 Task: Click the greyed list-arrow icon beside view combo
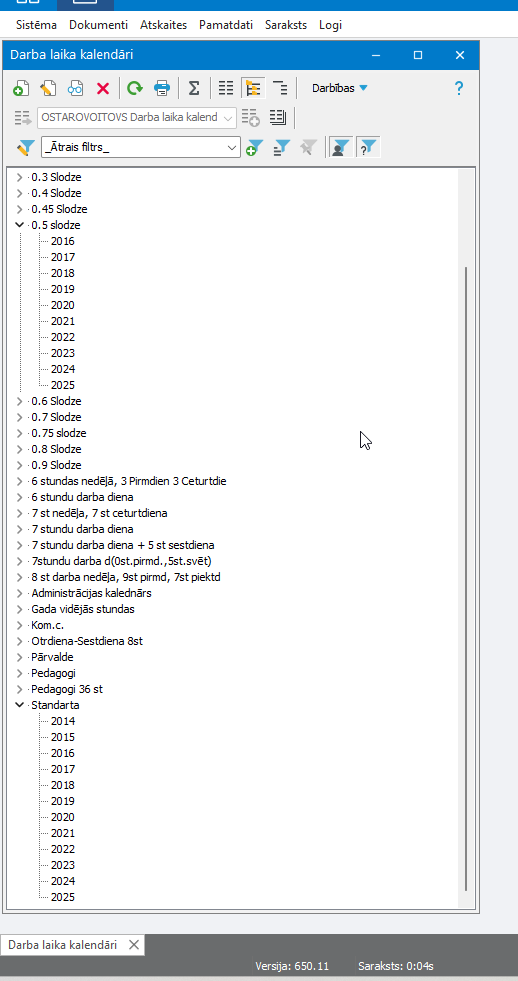pyautogui.click(x=23, y=118)
